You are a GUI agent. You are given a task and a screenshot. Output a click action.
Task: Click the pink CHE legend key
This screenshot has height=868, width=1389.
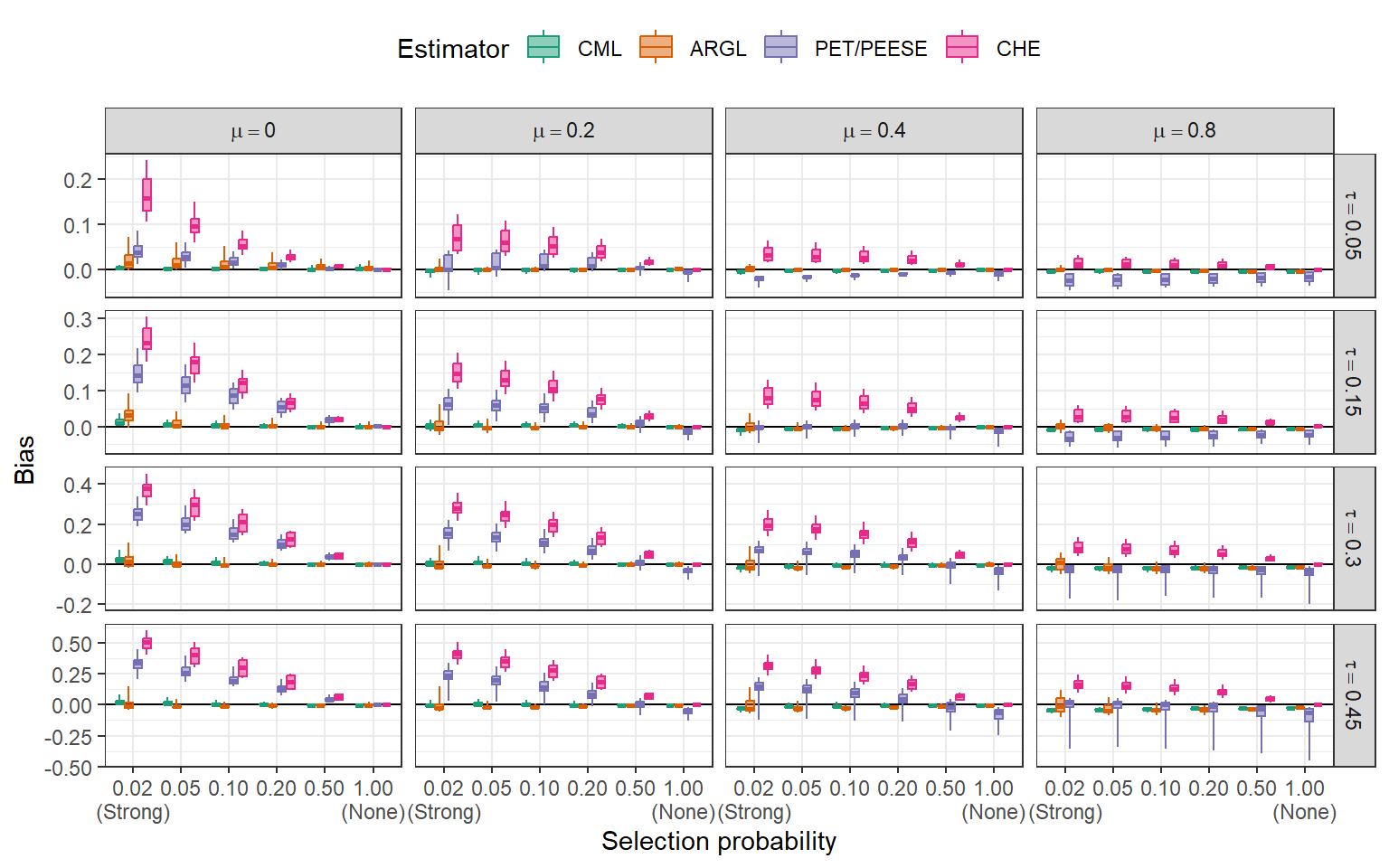click(x=962, y=48)
